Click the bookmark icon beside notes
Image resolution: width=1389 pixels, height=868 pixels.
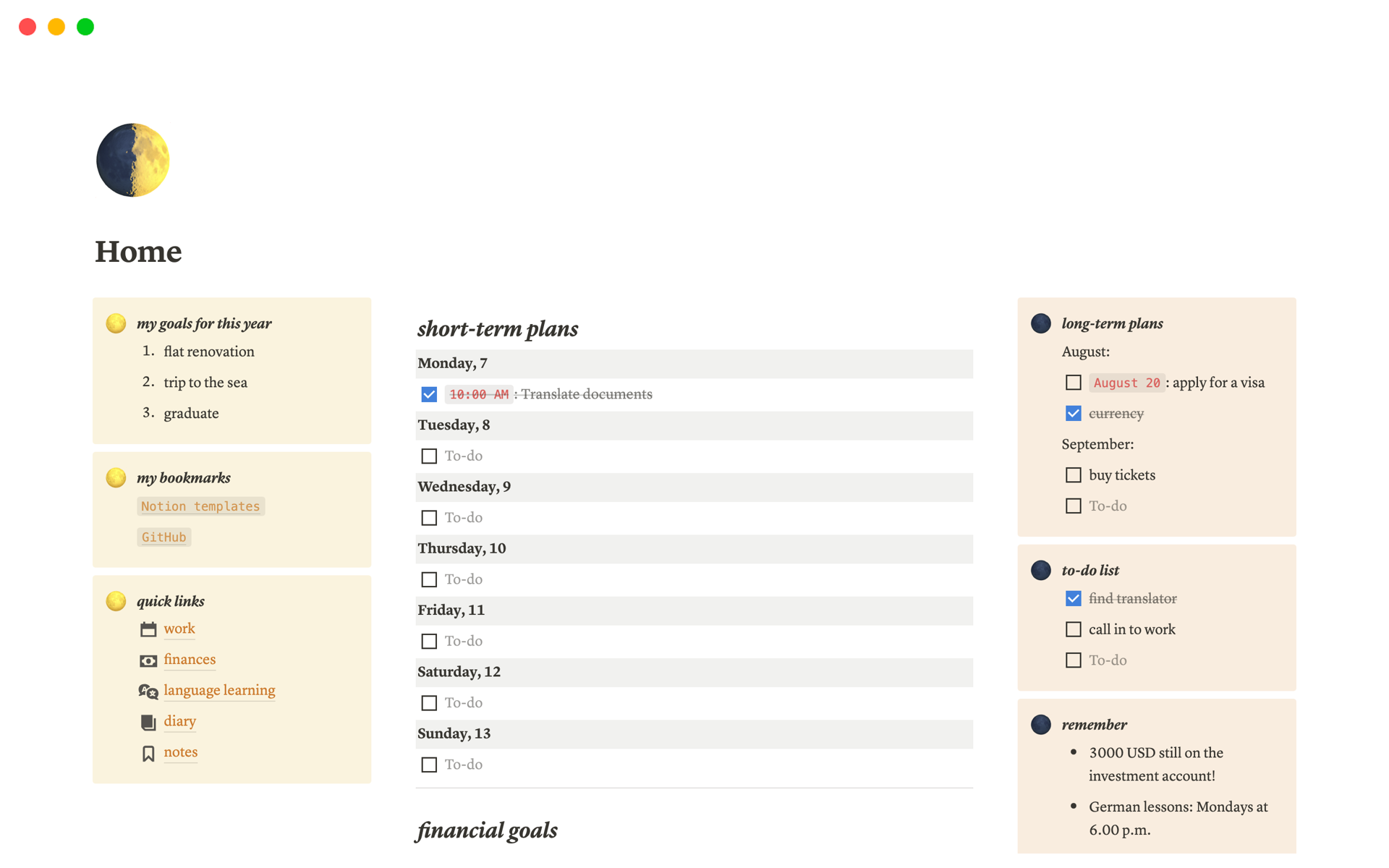tap(148, 753)
